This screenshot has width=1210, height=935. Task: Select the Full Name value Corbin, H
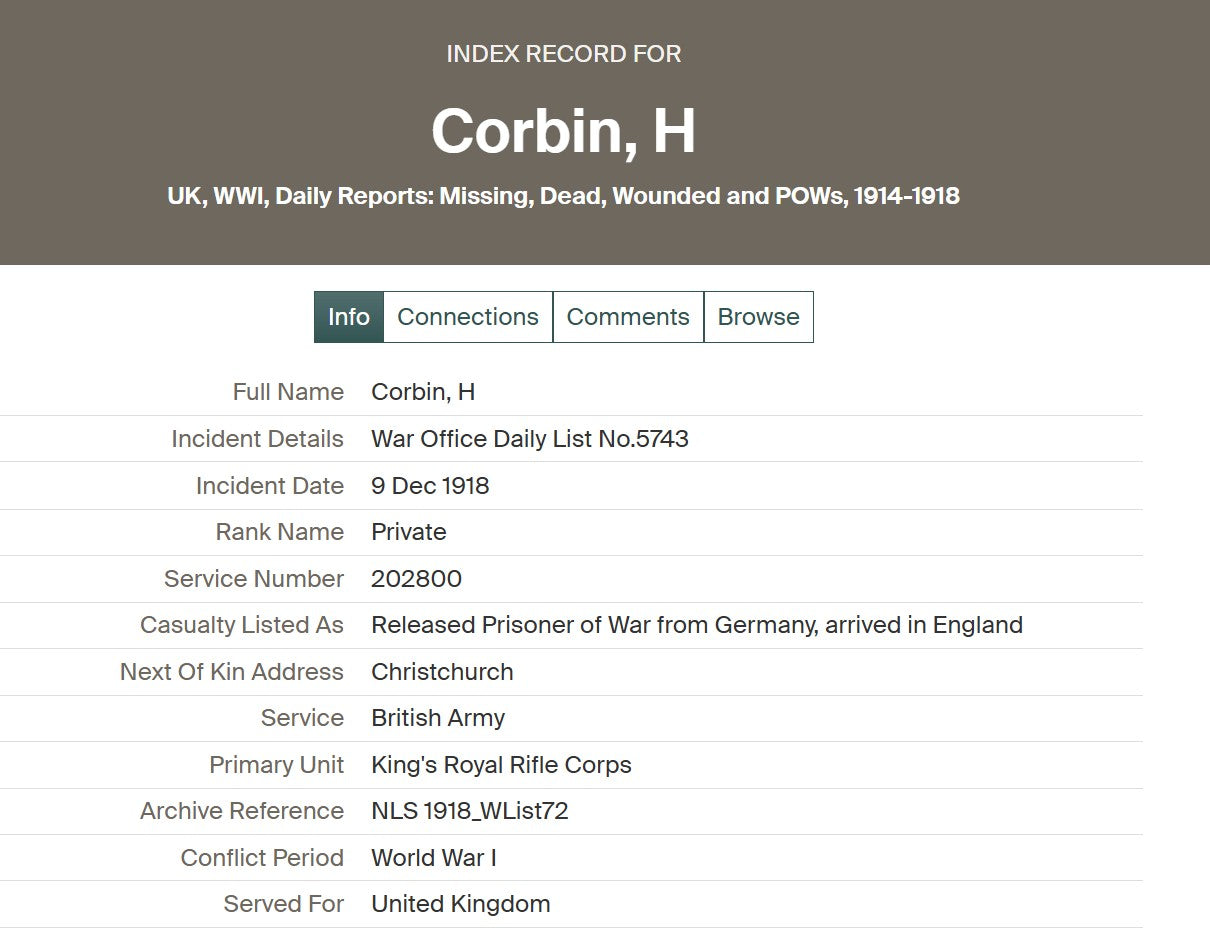(423, 392)
